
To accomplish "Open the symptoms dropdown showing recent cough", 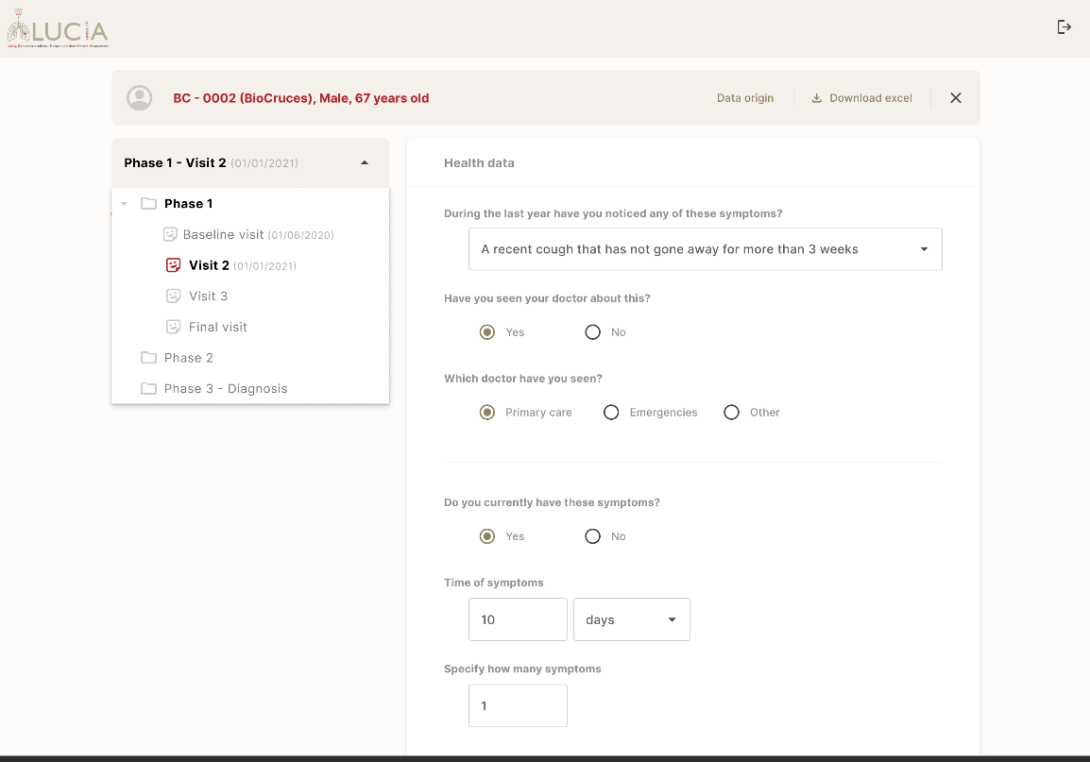I will pyautogui.click(x=705, y=249).
